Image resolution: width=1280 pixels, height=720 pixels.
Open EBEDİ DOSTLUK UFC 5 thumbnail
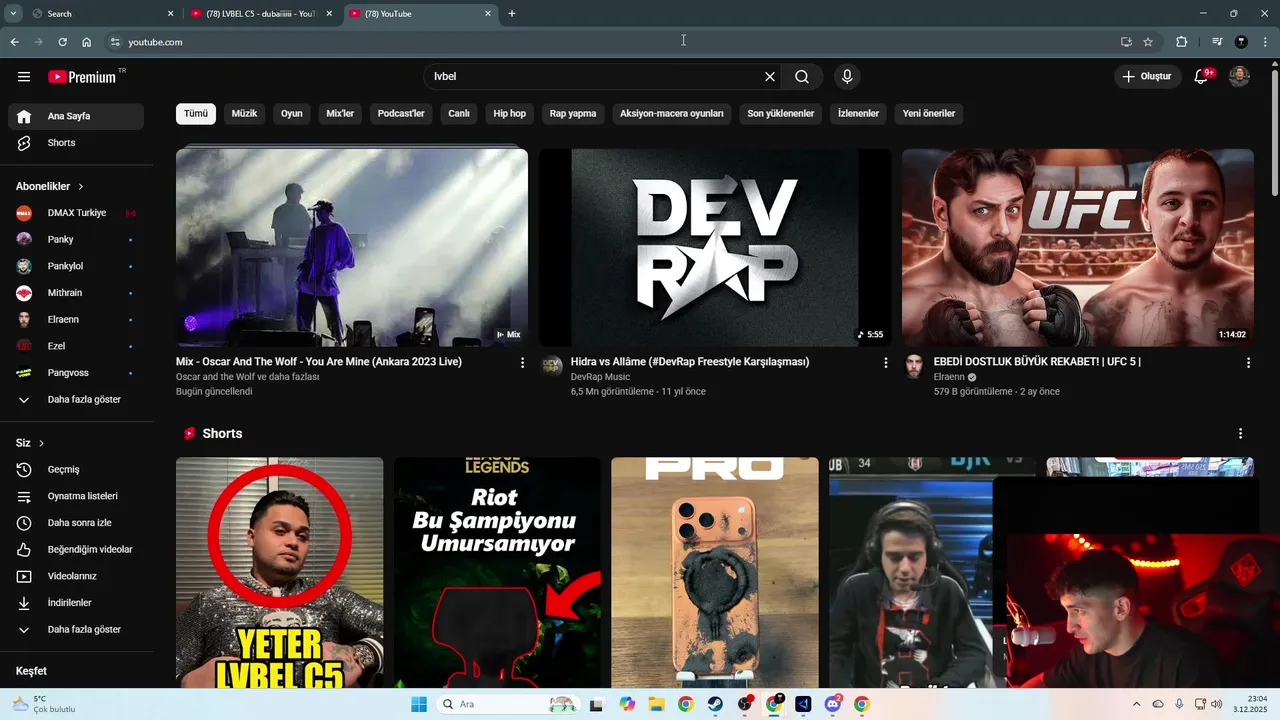point(1078,248)
